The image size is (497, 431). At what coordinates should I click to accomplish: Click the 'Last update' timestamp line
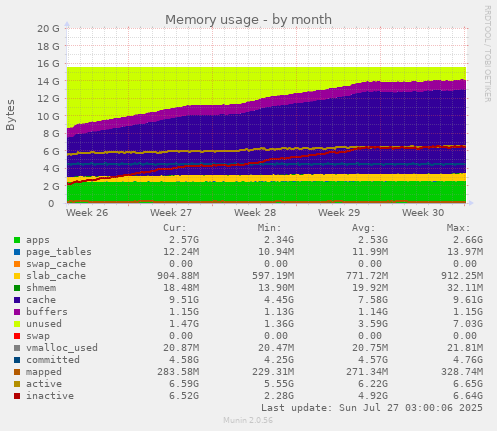tap(372, 408)
